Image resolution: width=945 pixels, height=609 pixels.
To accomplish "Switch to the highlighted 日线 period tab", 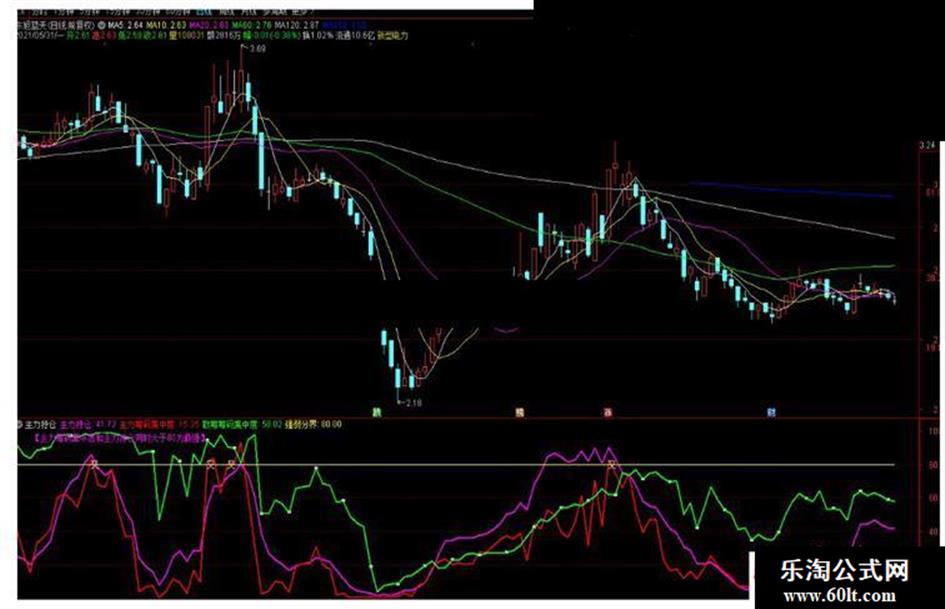I will click(204, 12).
